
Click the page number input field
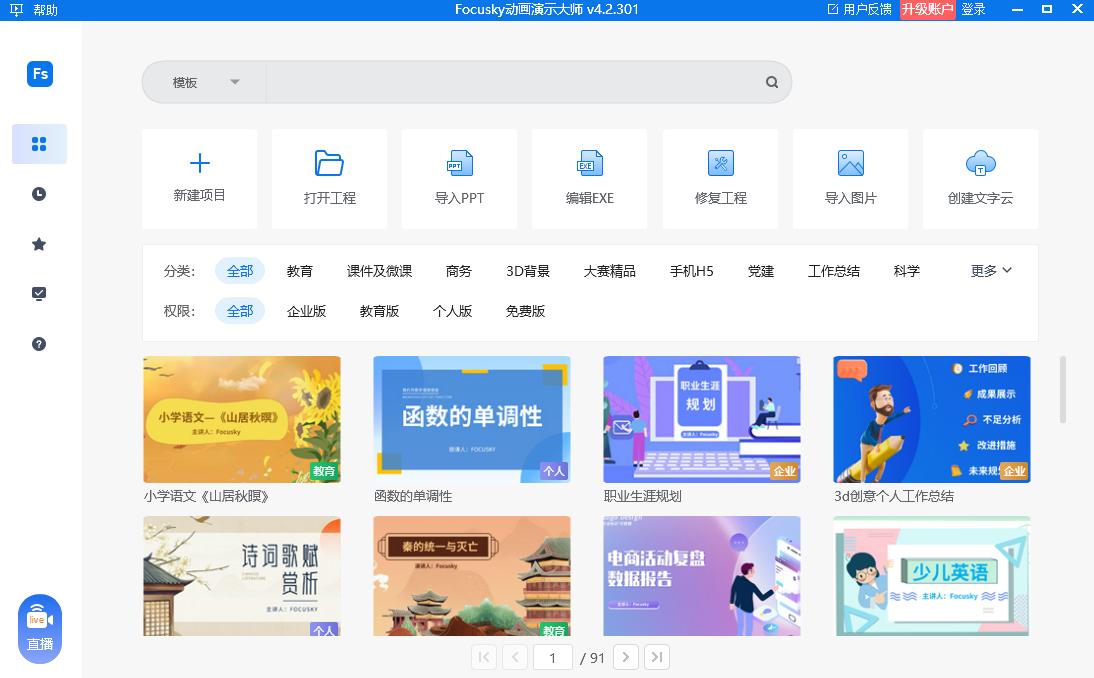click(553, 657)
